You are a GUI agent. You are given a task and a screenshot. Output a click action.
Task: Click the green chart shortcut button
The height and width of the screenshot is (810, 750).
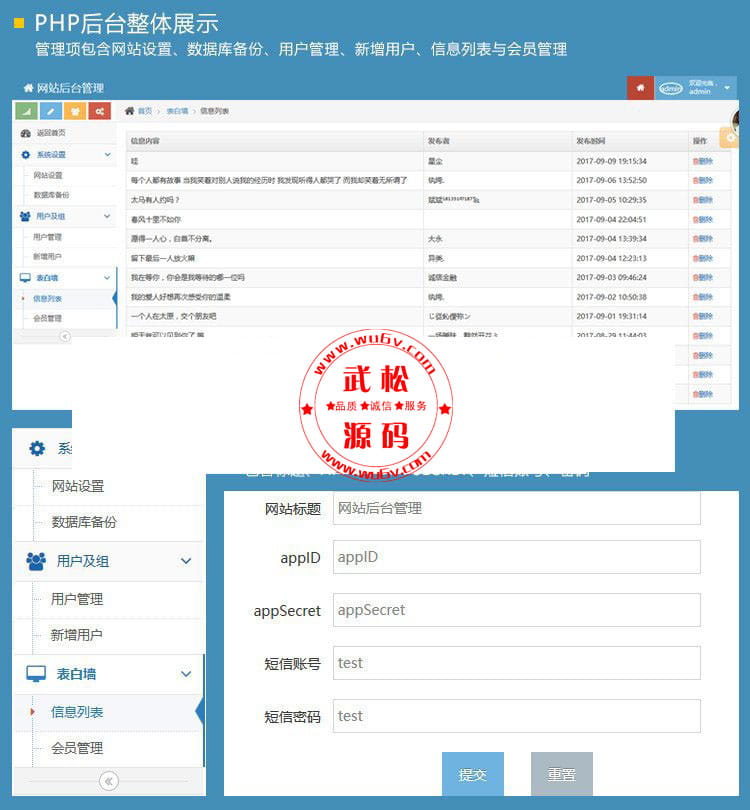coord(26,111)
